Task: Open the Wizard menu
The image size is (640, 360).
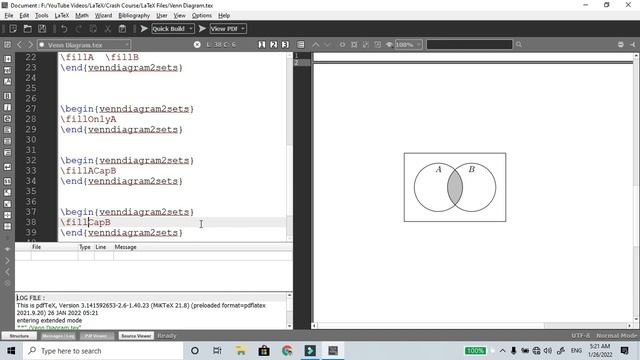Action: point(103,16)
